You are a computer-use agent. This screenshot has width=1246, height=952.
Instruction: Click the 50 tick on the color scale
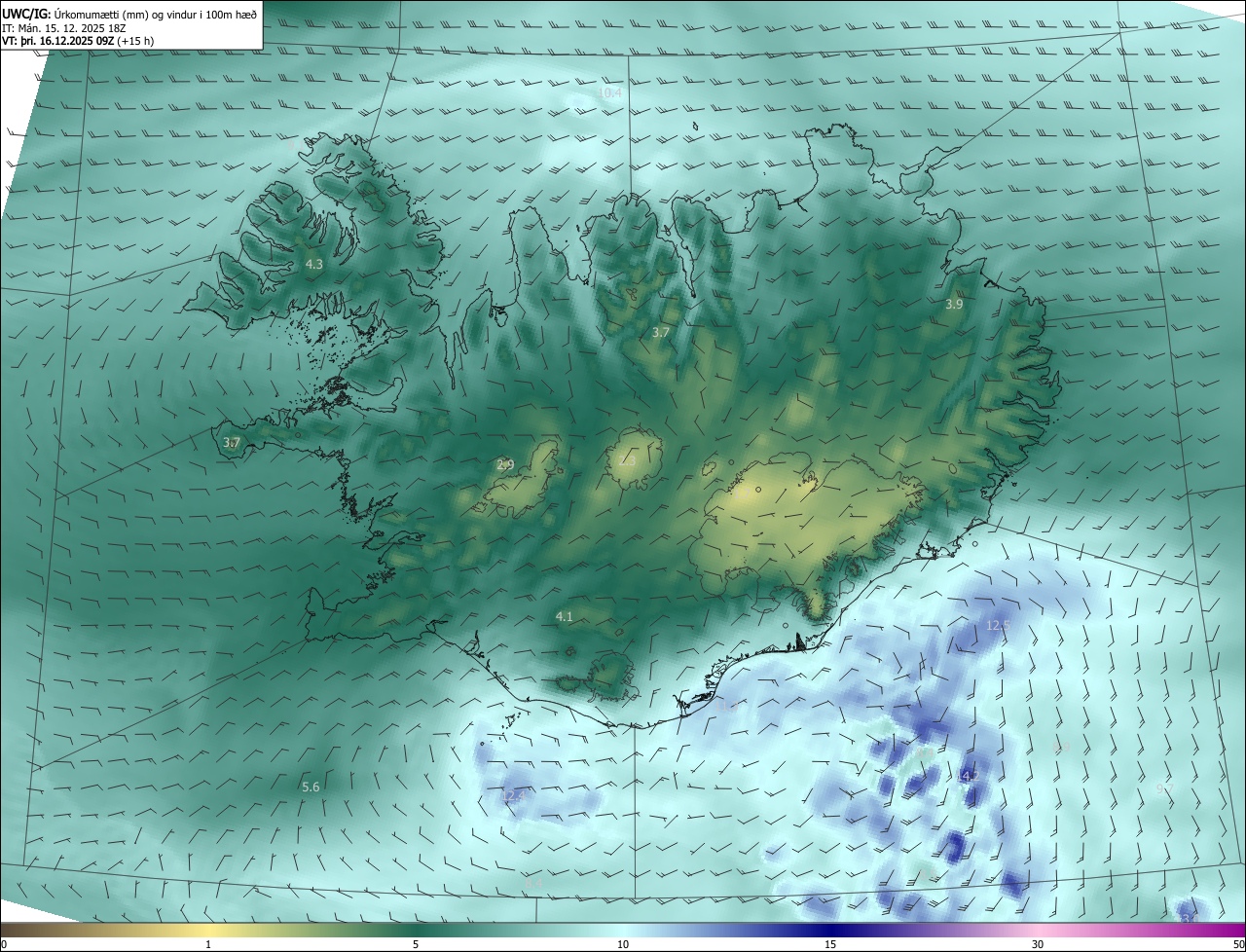1238,944
